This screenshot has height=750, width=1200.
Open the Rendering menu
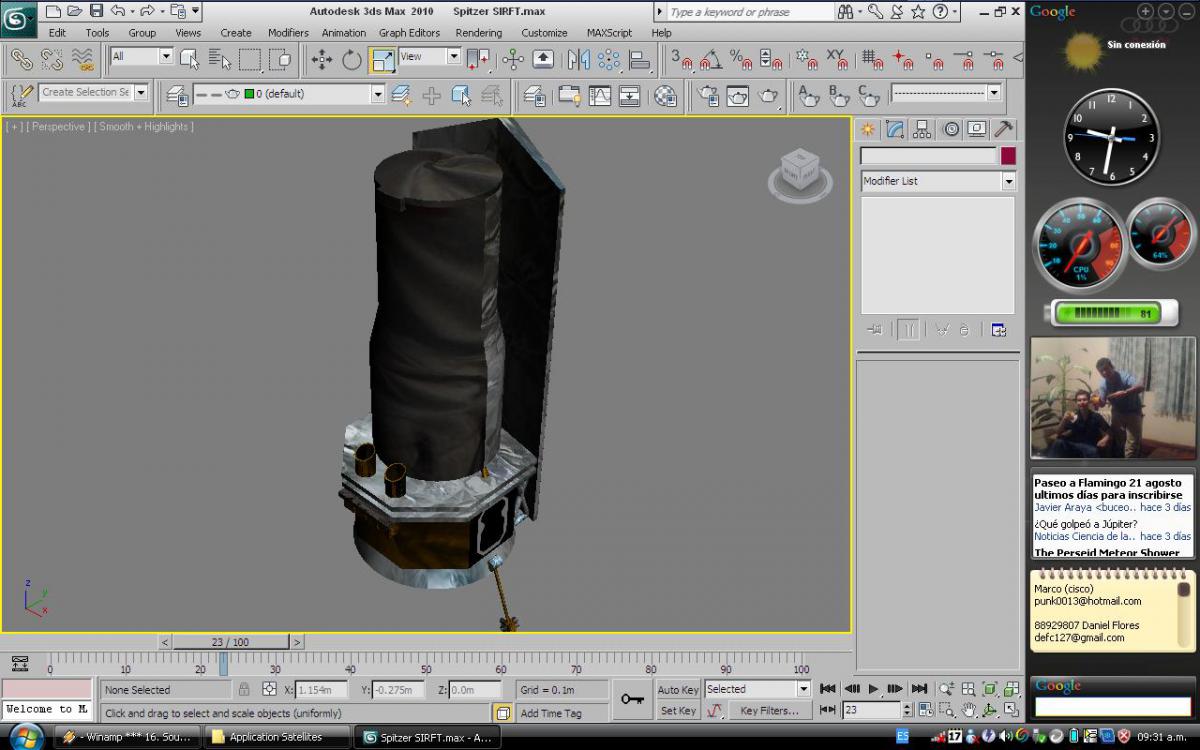point(478,33)
